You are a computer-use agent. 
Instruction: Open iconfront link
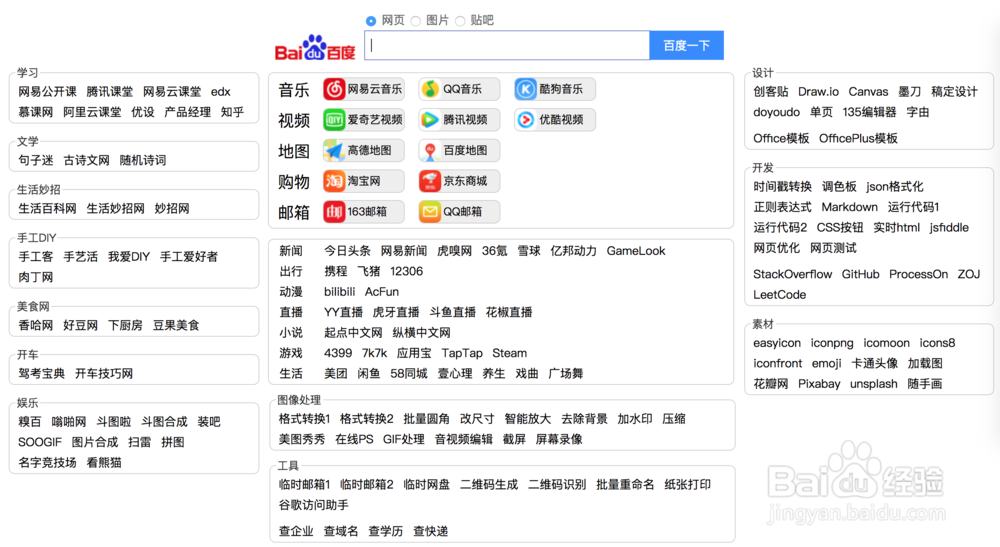[777, 363]
